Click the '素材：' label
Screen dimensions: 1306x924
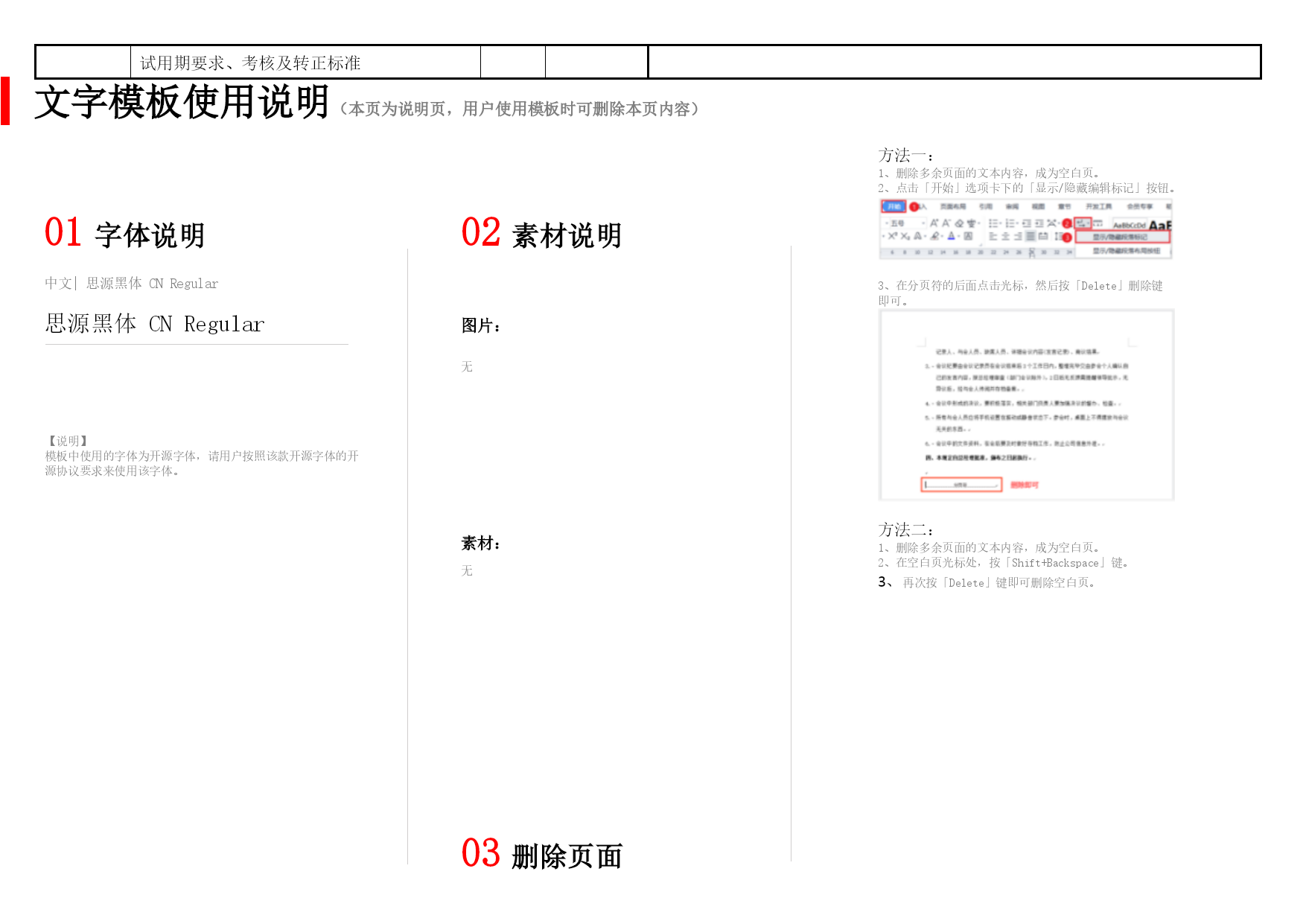pyautogui.click(x=482, y=544)
